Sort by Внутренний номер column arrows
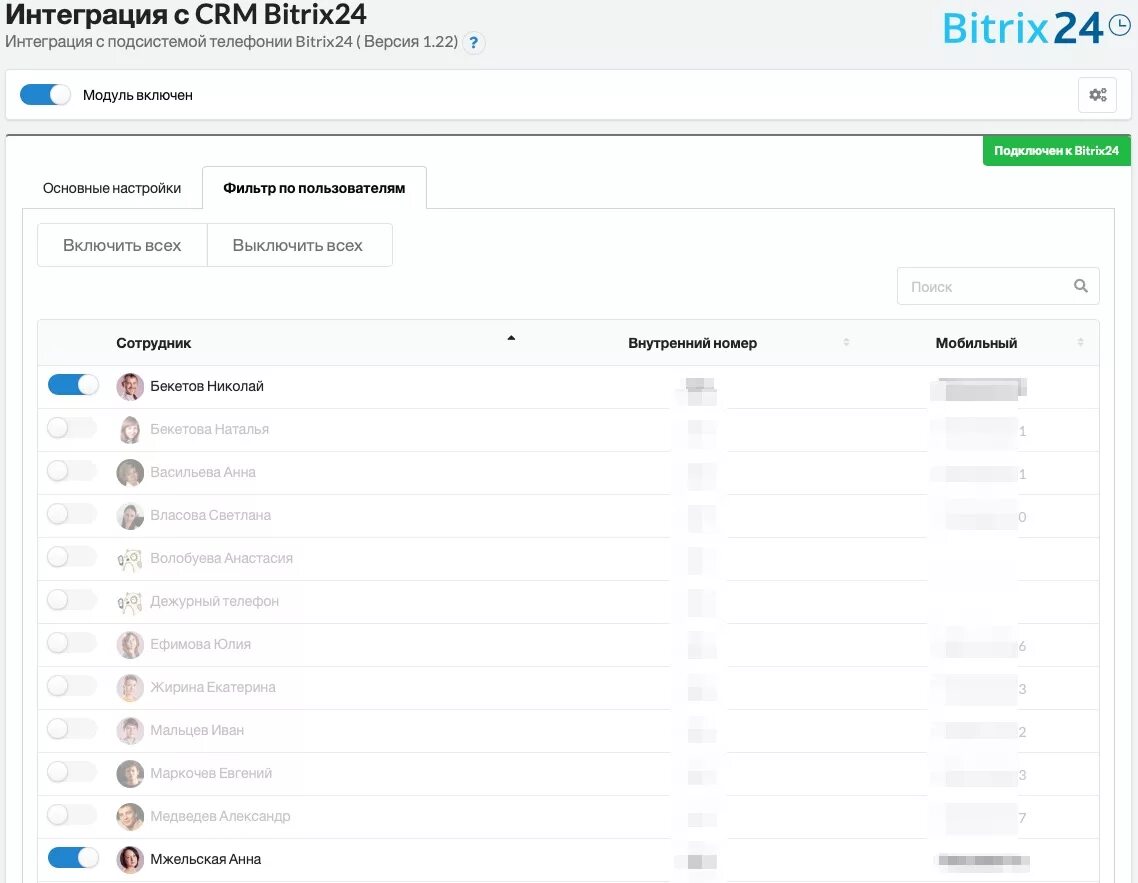 click(846, 342)
